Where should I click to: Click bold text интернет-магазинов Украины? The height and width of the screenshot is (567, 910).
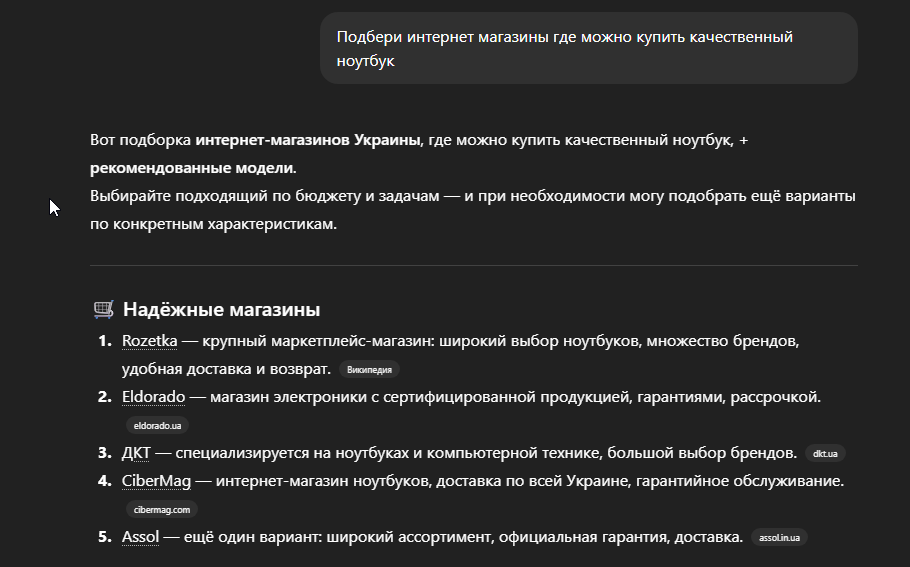308,141
